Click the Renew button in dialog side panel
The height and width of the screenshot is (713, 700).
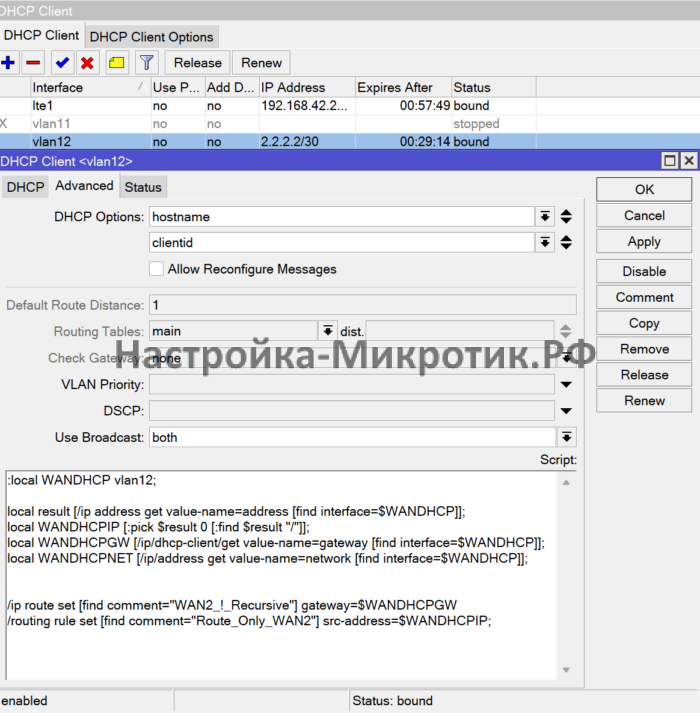[644, 401]
